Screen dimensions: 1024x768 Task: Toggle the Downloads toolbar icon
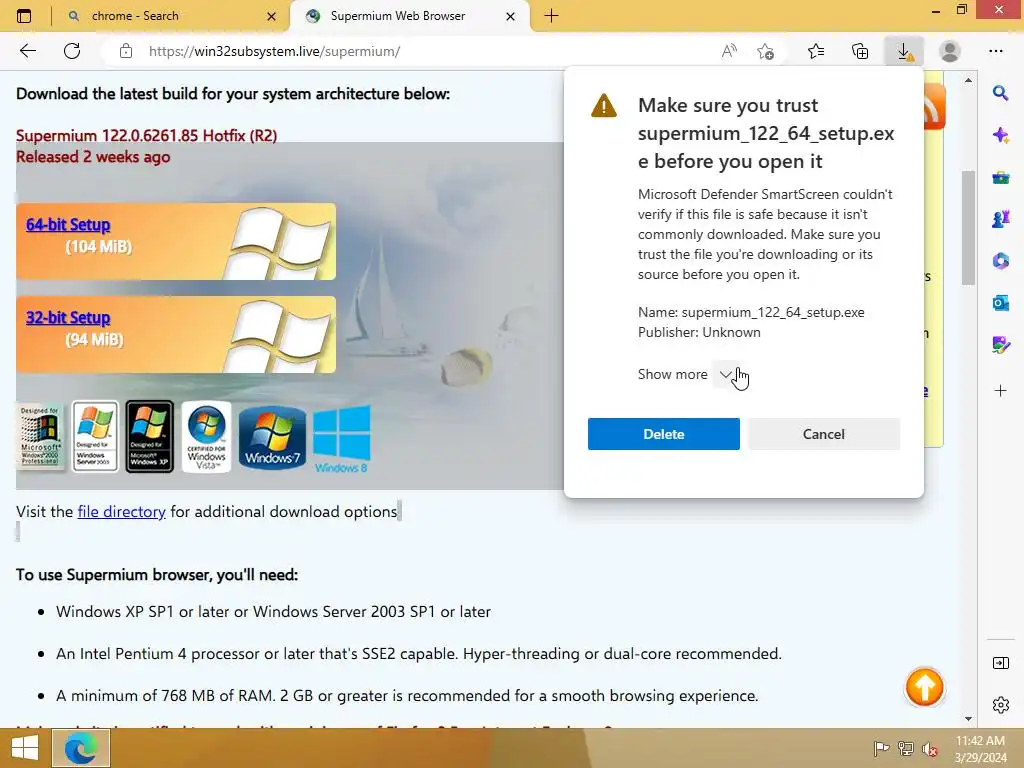(904, 51)
